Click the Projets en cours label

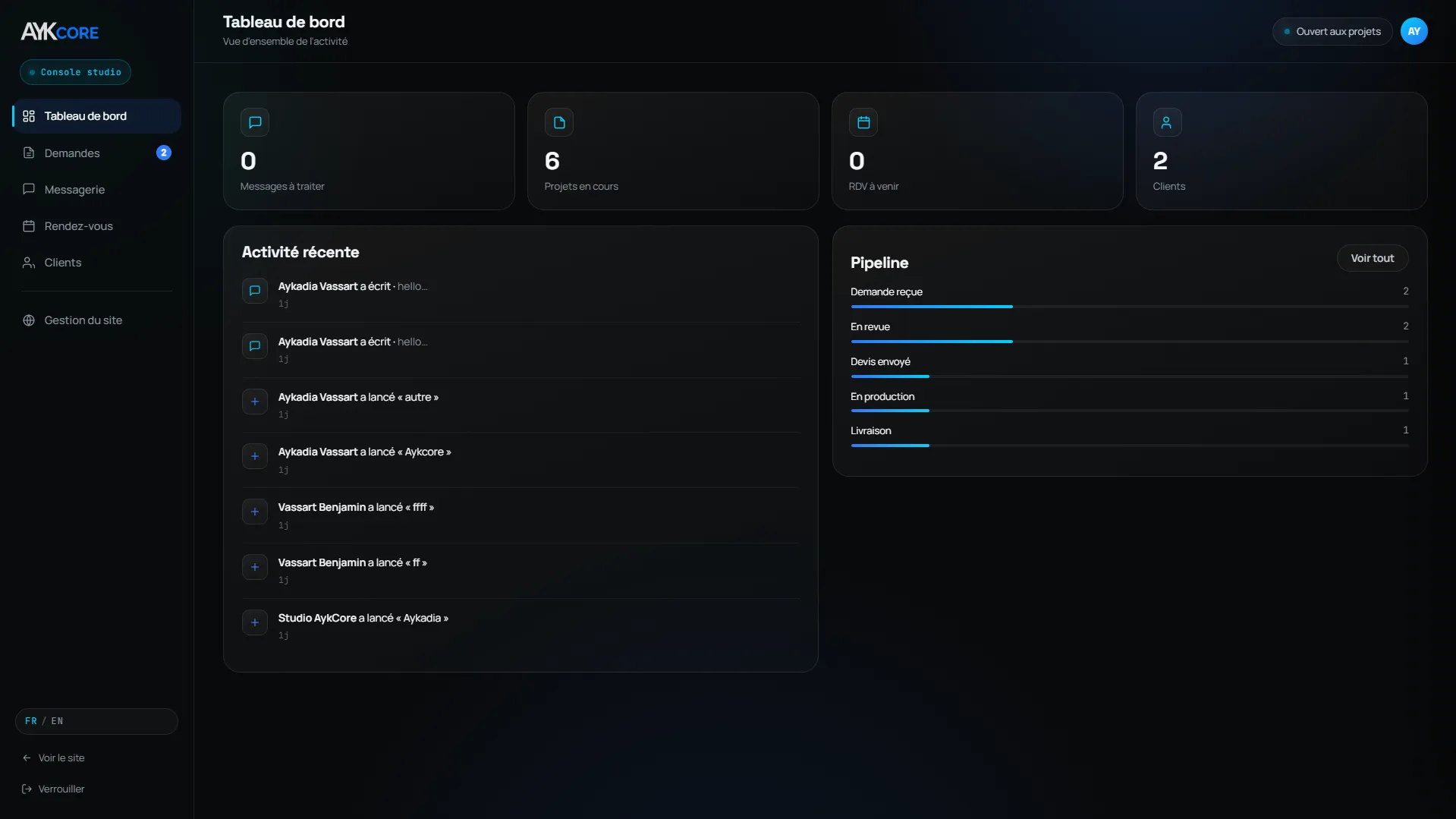tap(581, 187)
